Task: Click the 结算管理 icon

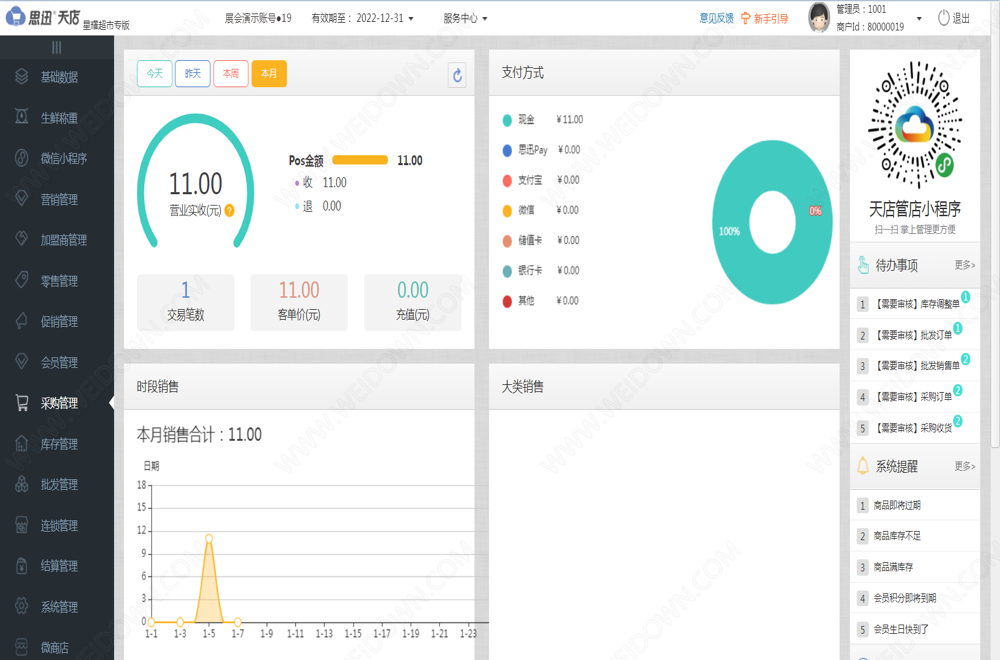Action: click(x=22, y=566)
